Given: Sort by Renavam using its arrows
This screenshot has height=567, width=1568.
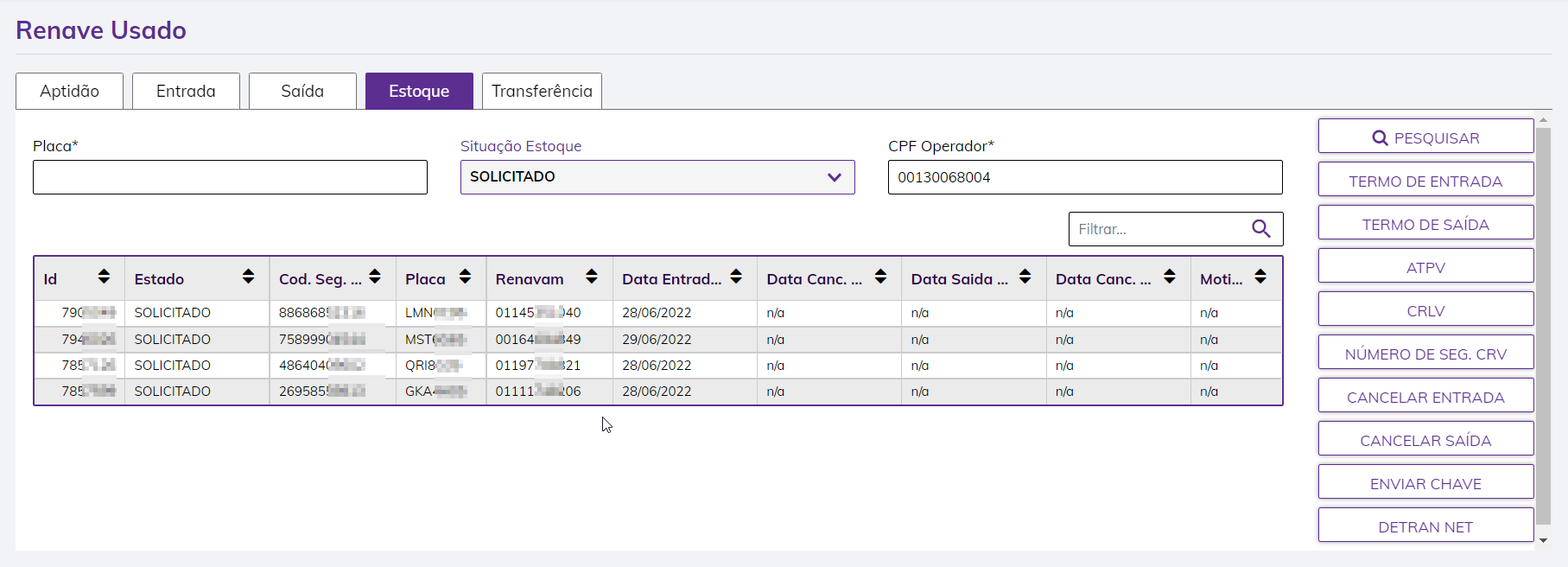Looking at the screenshot, I should coord(591,277).
